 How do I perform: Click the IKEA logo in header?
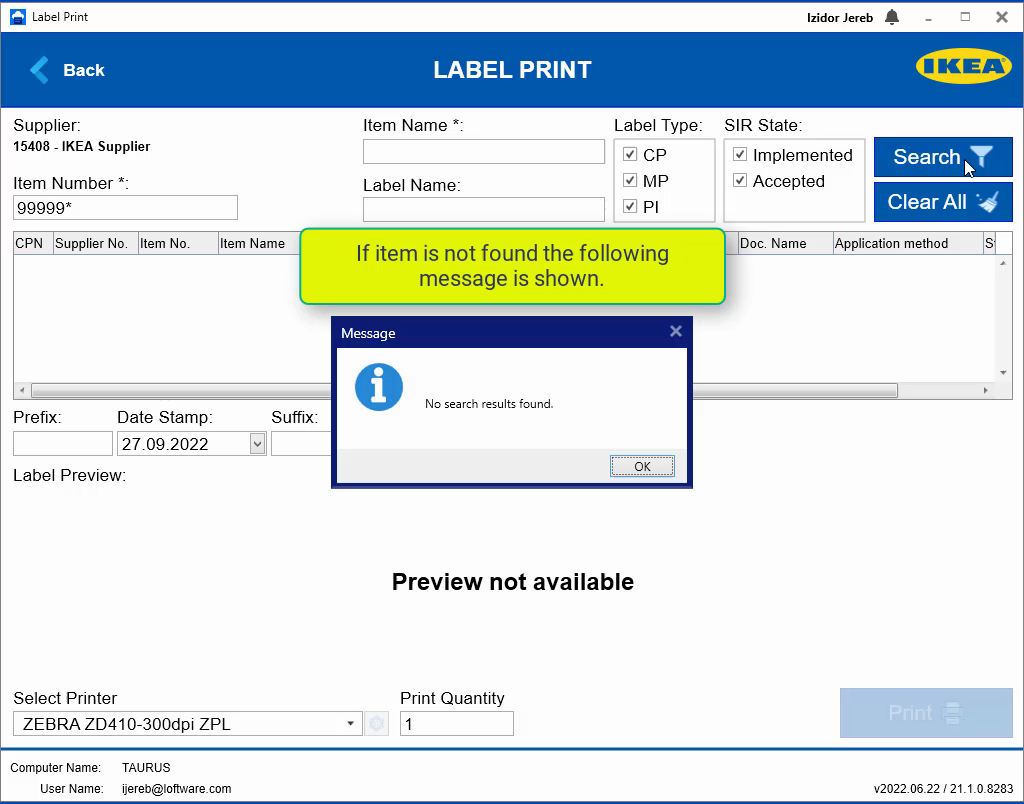(964, 66)
